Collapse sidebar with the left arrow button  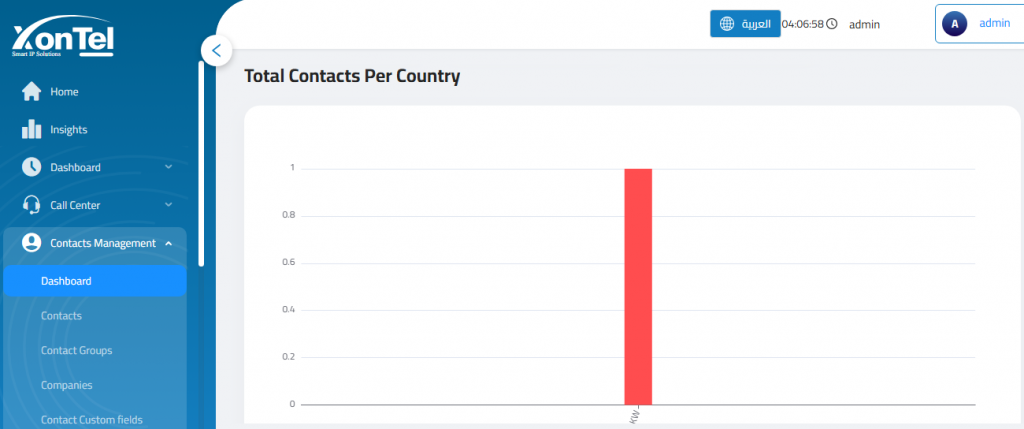coord(217,50)
